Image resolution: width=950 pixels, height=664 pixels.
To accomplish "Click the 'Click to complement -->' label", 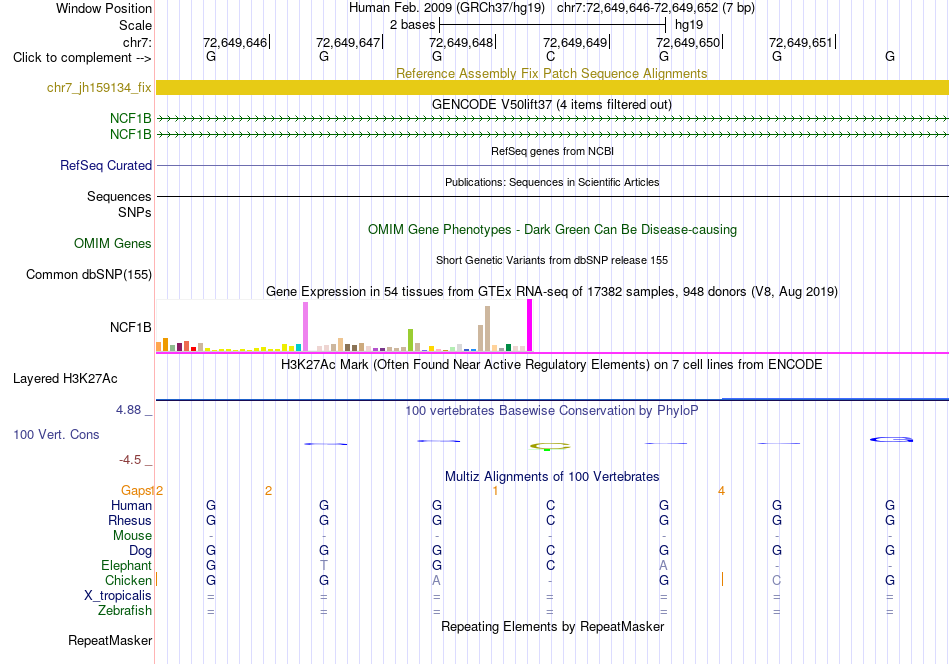I will point(82,58).
